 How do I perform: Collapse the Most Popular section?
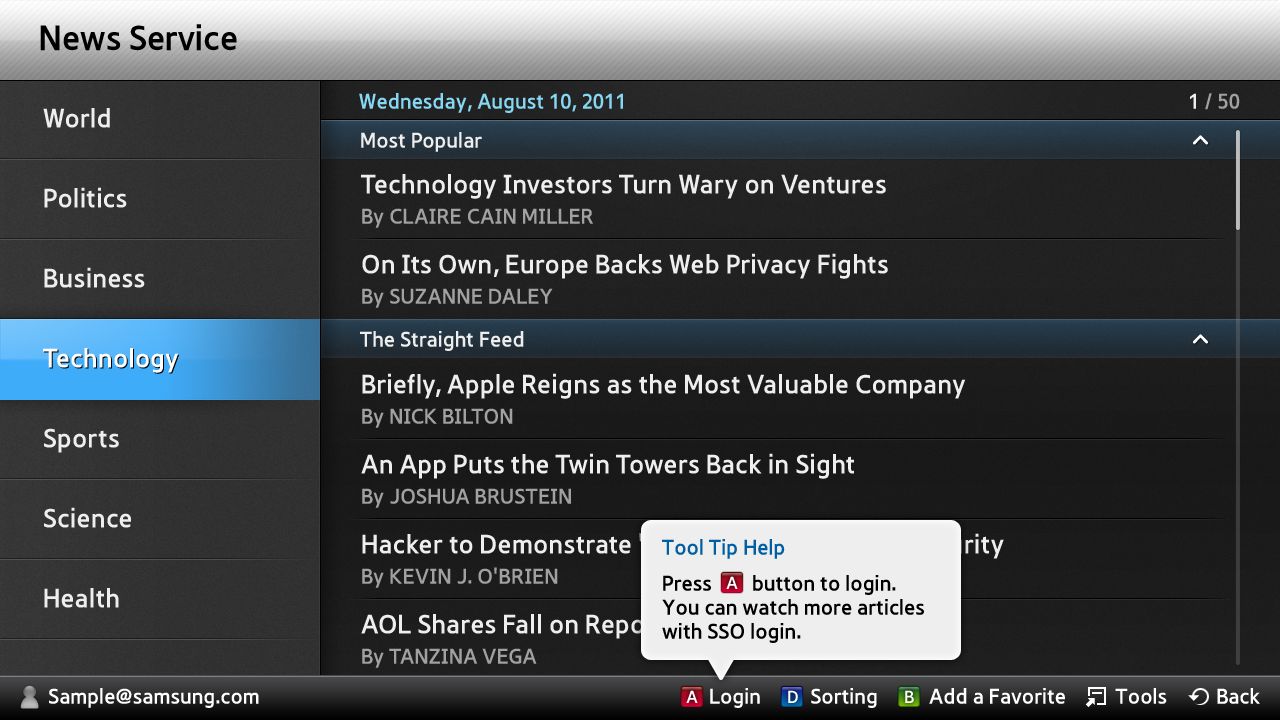click(x=1200, y=141)
